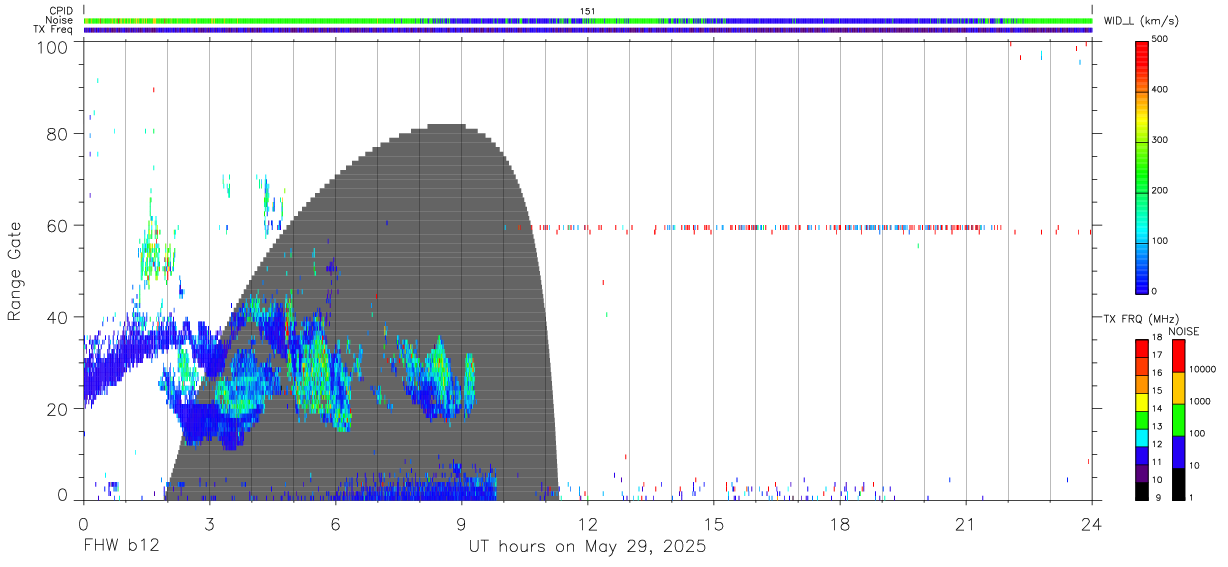This screenshot has height=567, width=1228.
Task: Select the 24 tick on UT hours axis
Action: click(x=1091, y=523)
